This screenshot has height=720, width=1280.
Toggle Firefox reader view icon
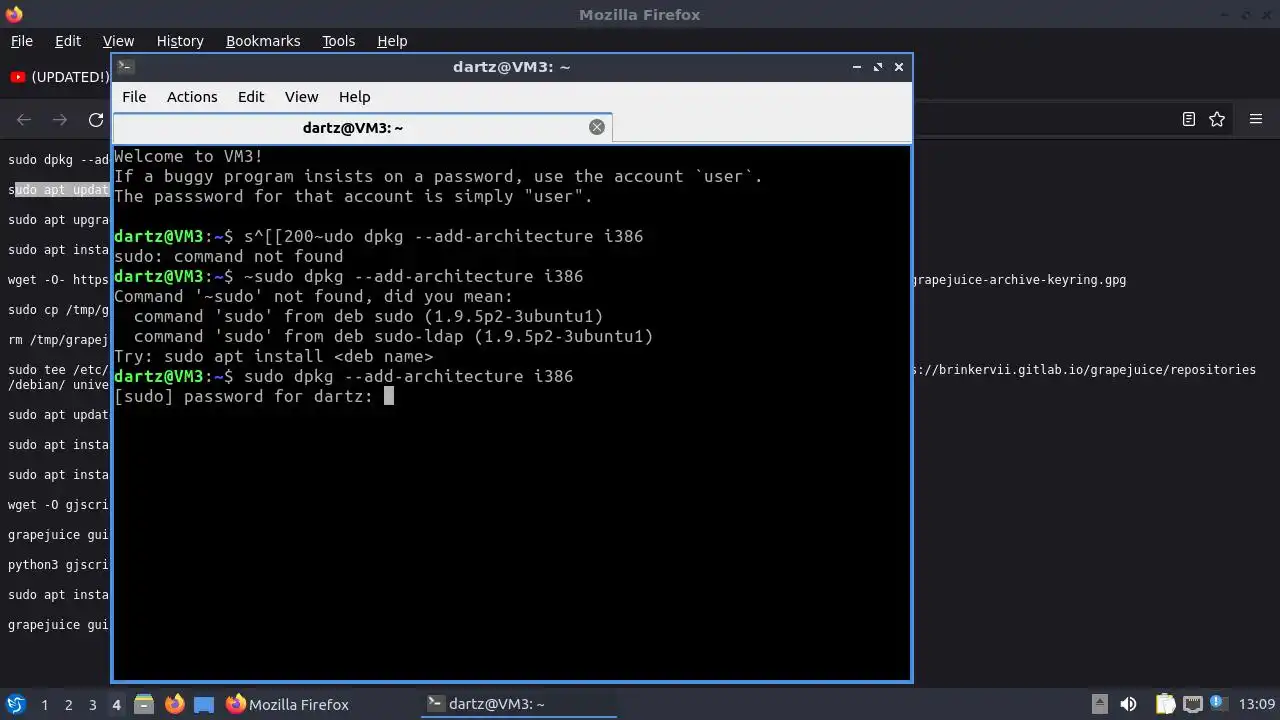point(1189,119)
